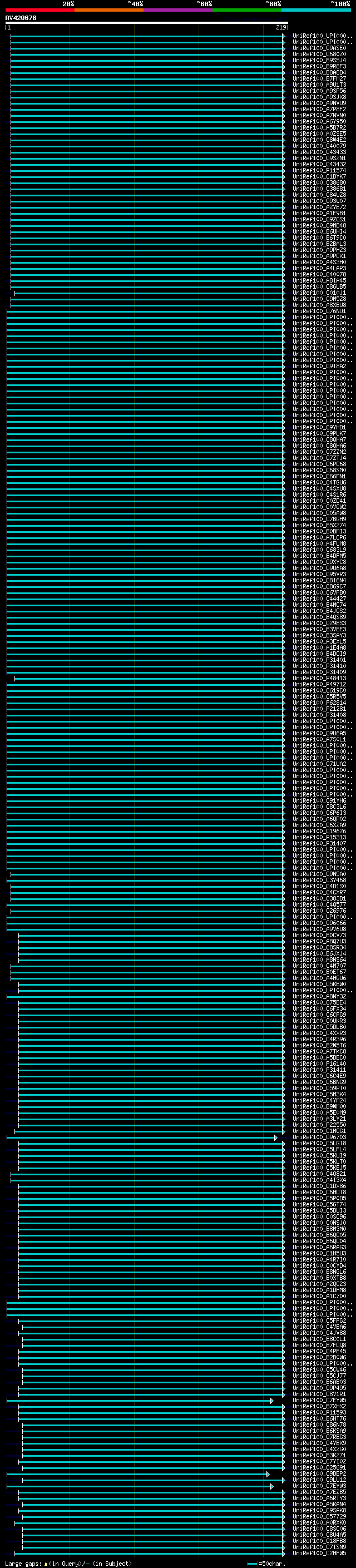Select UniRef100_C1DYK7 label
356x1568 pixels.
[319, 176]
